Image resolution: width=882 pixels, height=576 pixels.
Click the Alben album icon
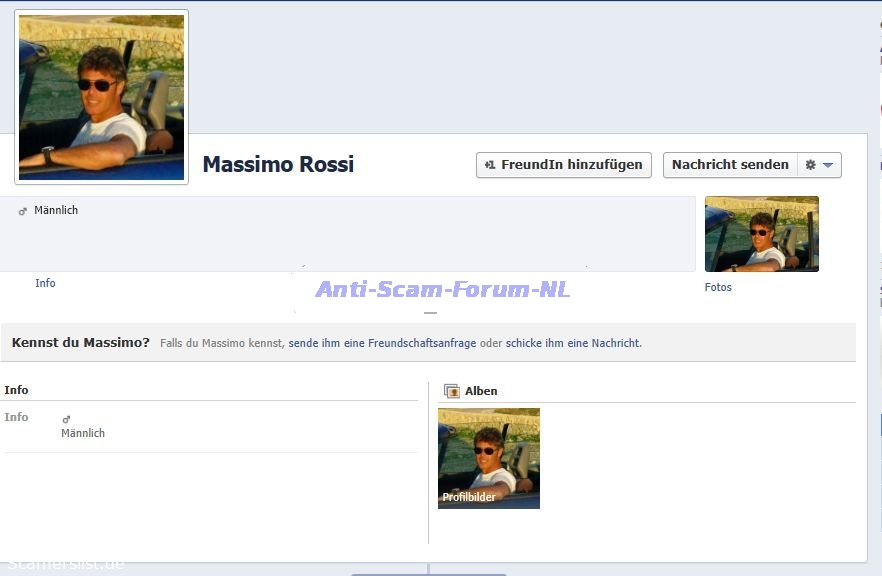pyautogui.click(x=452, y=391)
